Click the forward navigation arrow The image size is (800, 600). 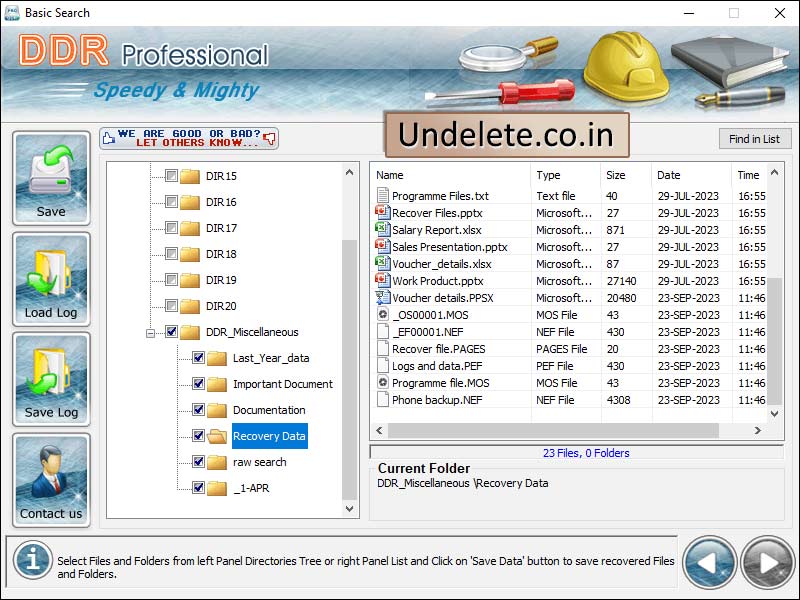[x=767, y=562]
